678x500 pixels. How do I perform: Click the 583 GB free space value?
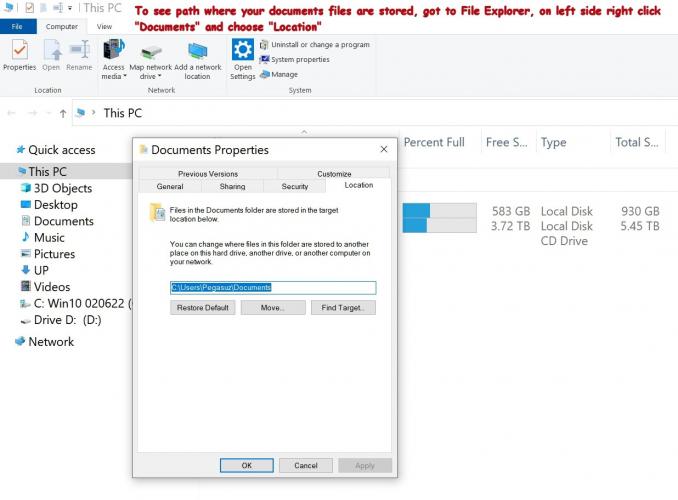click(x=511, y=211)
